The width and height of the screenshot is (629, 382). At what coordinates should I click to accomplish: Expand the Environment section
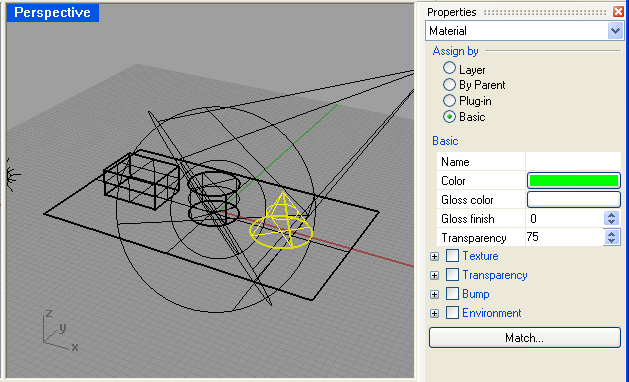point(434,313)
